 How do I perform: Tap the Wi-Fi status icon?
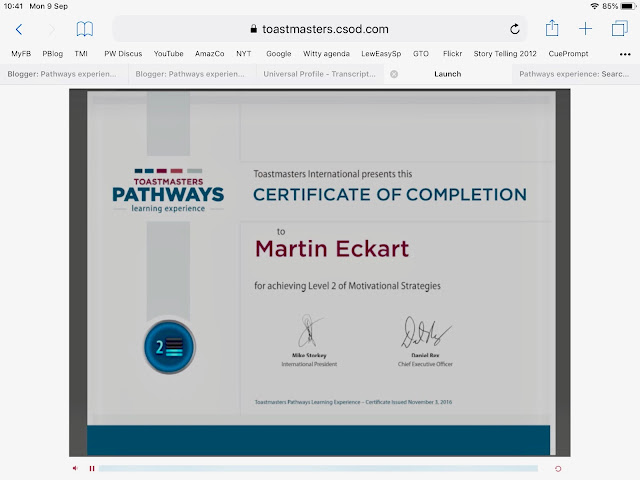coord(595,6)
